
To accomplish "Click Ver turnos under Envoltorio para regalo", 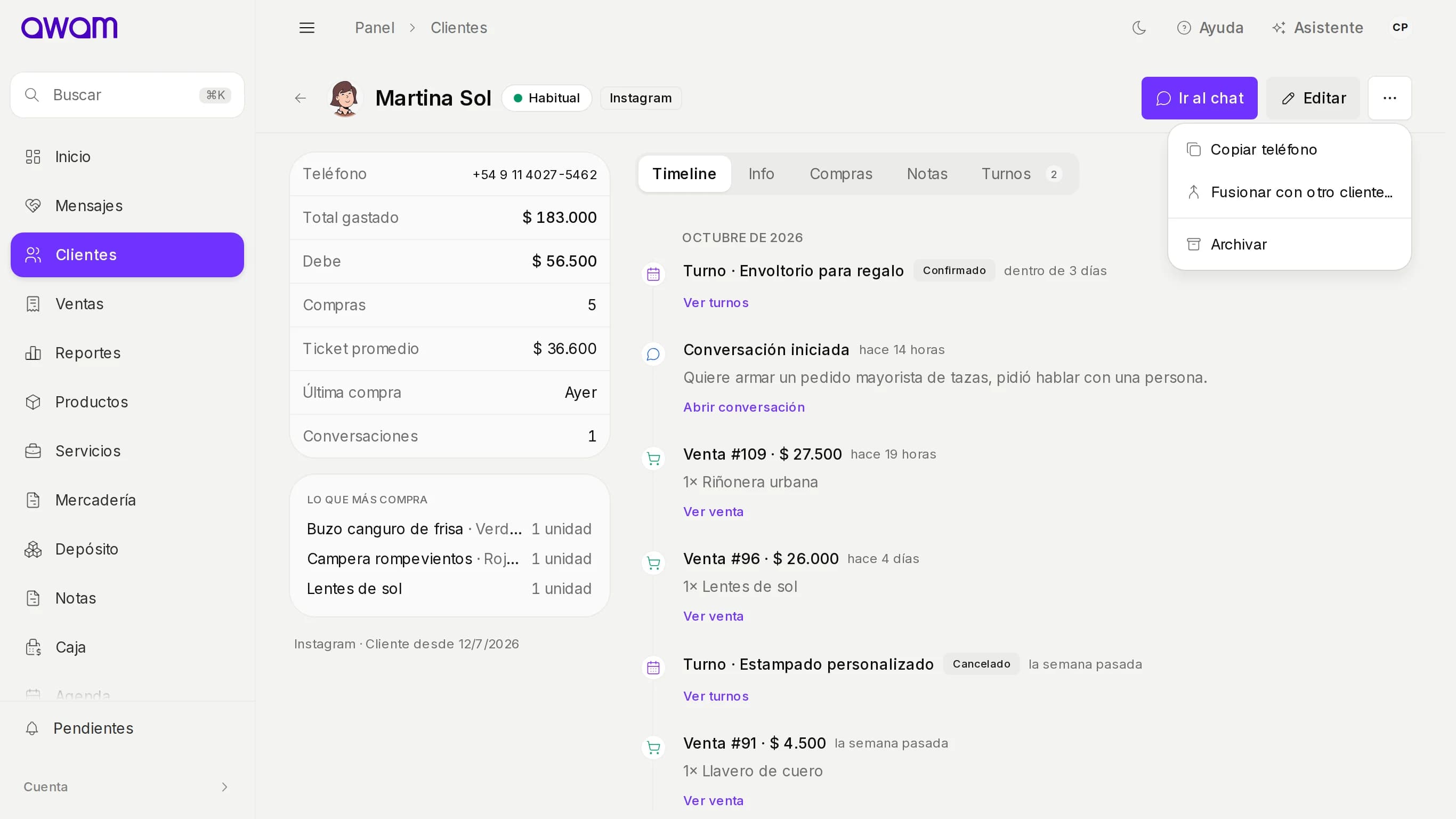I will pos(716,303).
